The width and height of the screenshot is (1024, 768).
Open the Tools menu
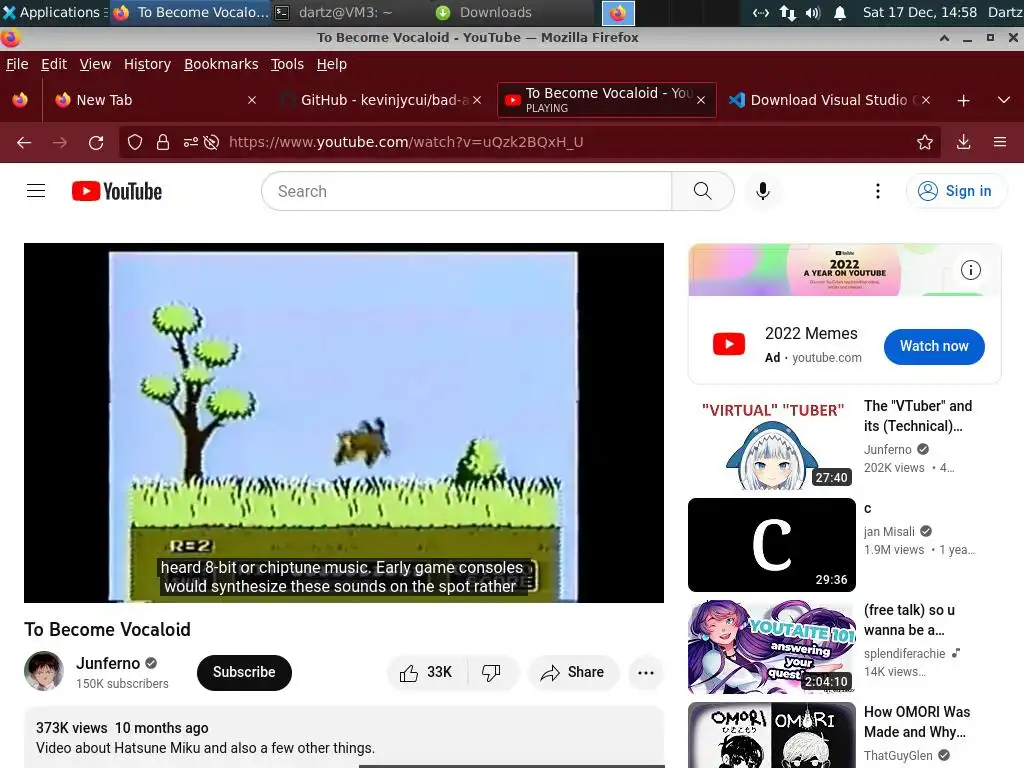coord(287,64)
